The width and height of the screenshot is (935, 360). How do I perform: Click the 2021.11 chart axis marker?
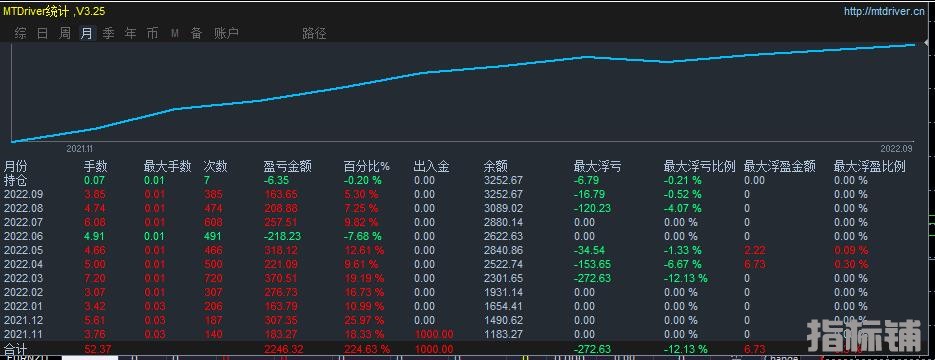[x=79, y=148]
